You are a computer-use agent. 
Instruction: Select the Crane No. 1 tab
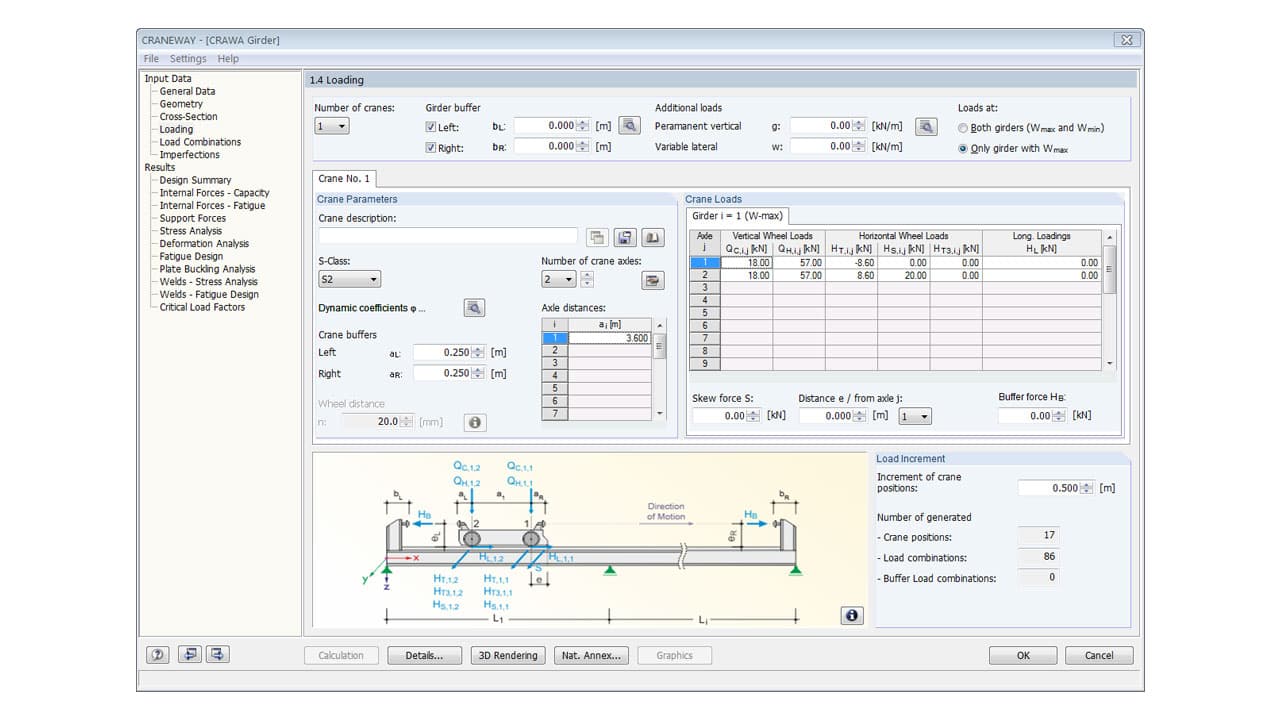[344, 179]
